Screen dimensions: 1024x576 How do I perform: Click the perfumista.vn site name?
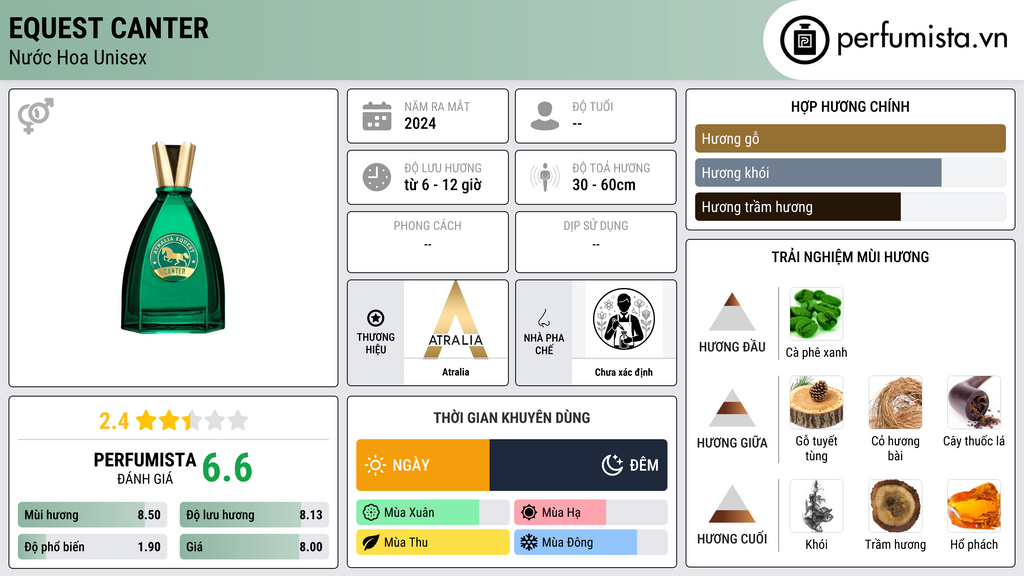922,39
